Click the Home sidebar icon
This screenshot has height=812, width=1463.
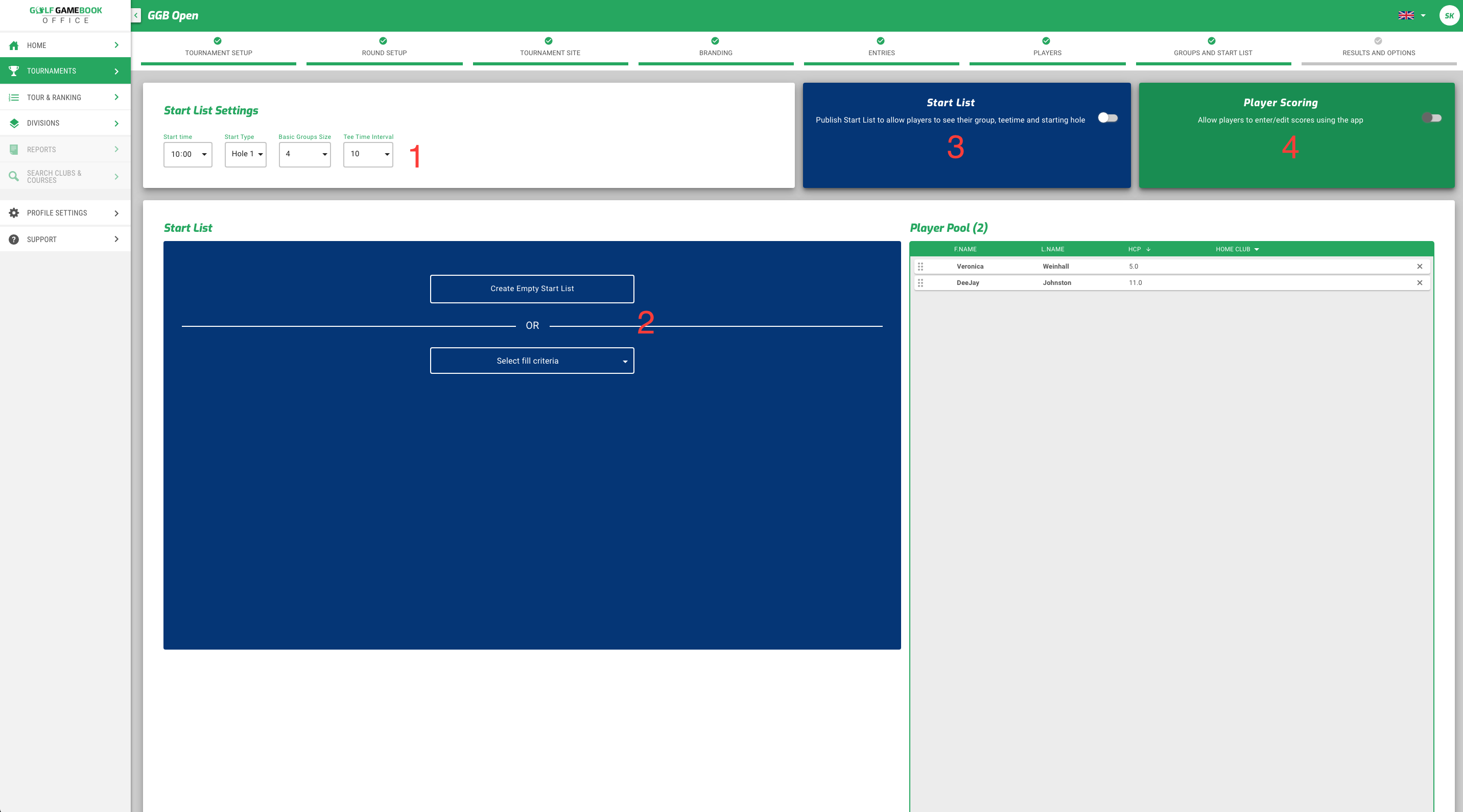[14, 45]
